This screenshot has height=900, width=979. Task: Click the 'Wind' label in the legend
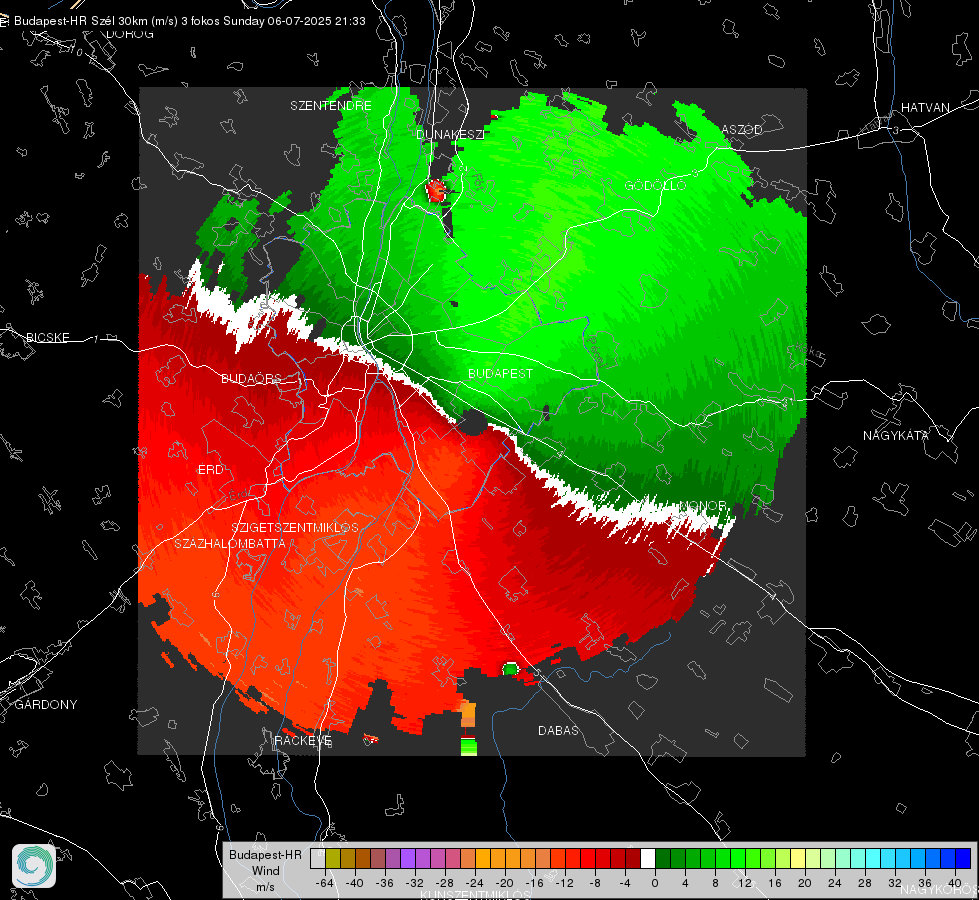click(265, 870)
